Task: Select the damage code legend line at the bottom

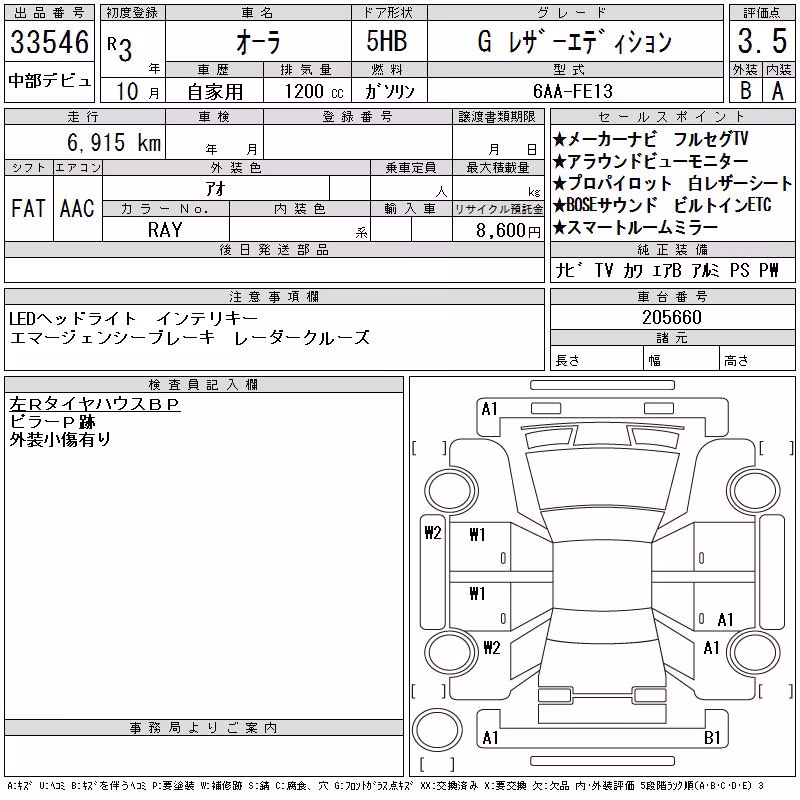Action: coord(385,785)
